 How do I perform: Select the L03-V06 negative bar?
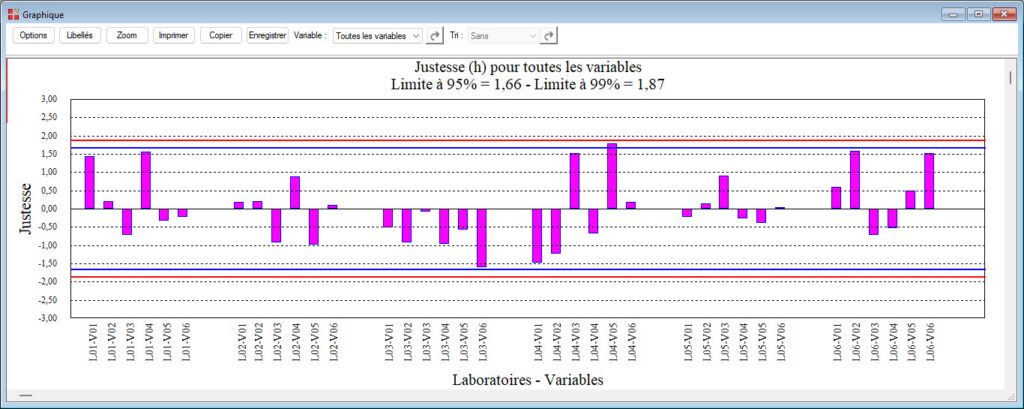click(481, 237)
